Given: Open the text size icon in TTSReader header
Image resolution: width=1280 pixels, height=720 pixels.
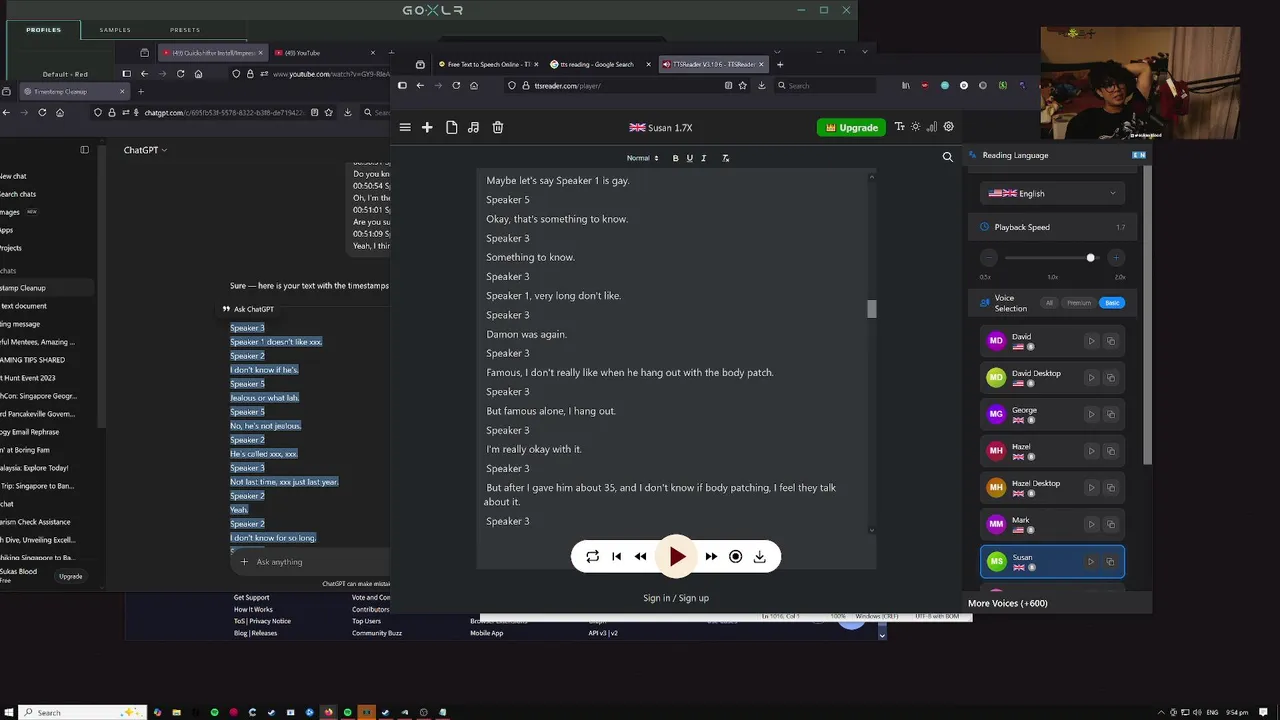Looking at the screenshot, I should point(899,127).
